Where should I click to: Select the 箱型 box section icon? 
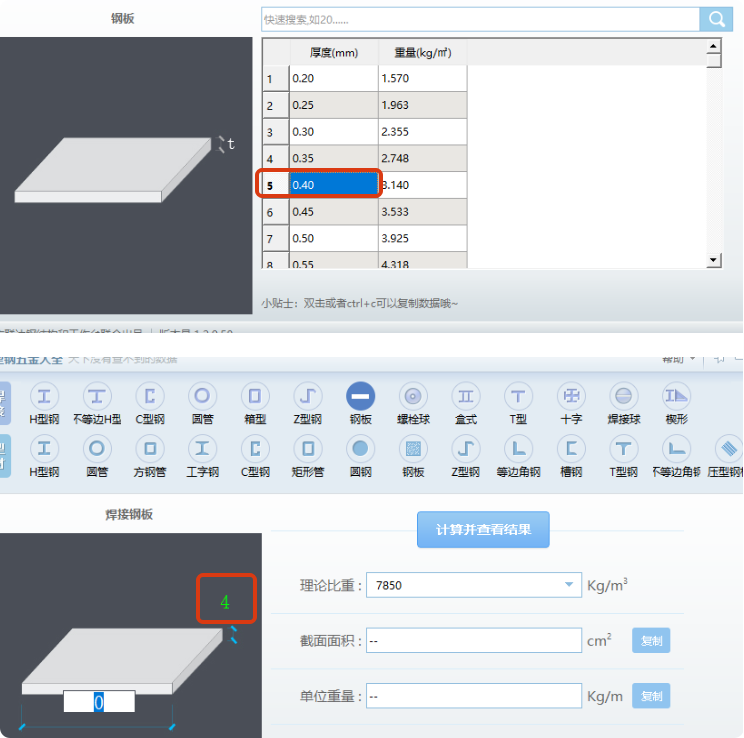click(255, 396)
